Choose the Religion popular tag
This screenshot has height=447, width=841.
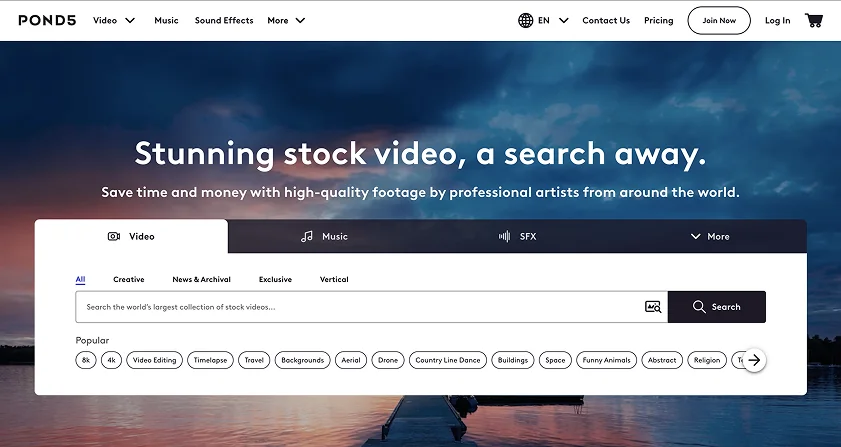[707, 360]
